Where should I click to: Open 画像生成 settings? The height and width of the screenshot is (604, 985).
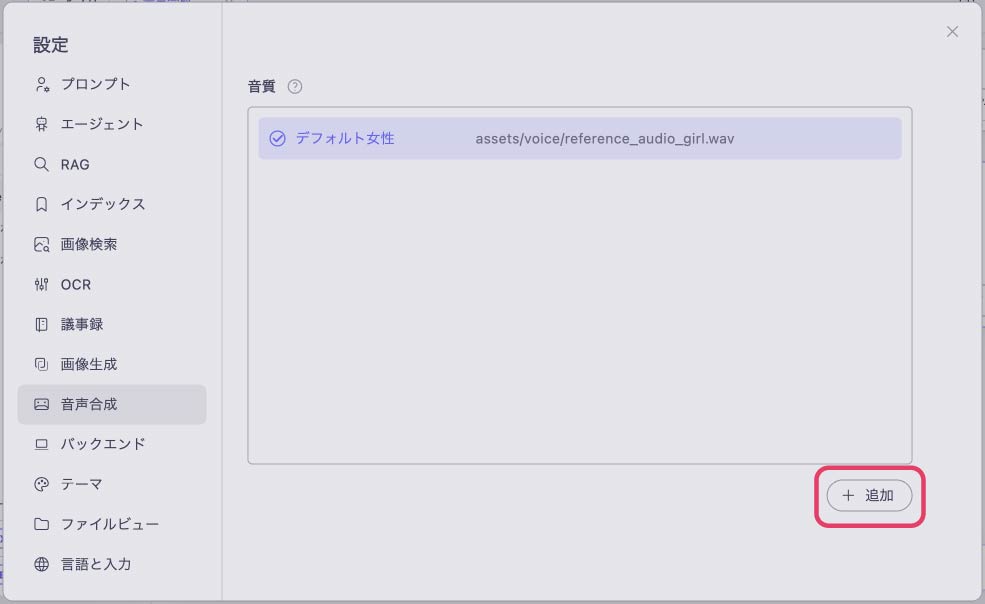coord(112,365)
